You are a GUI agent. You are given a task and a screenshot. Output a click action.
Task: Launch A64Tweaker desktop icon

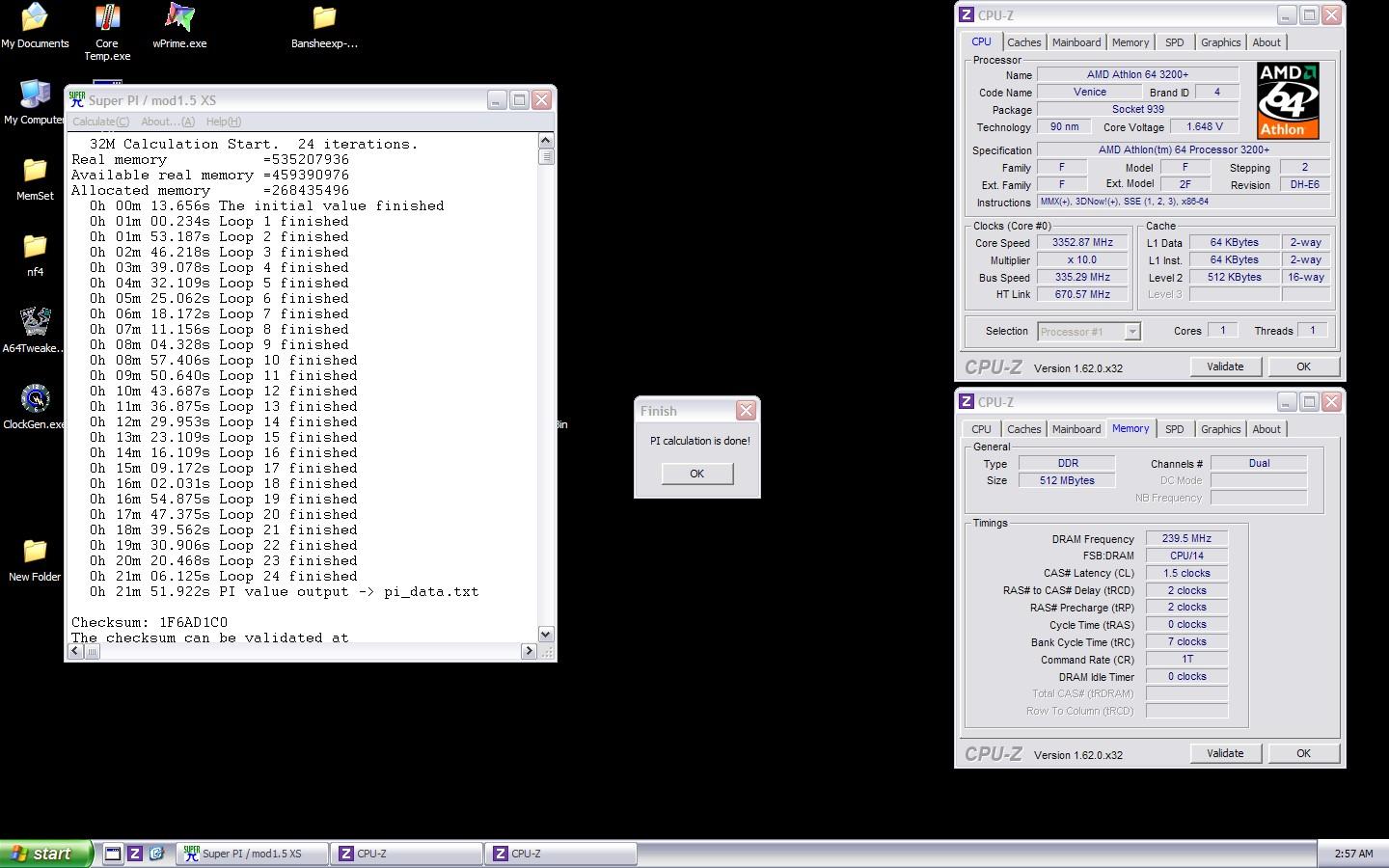pos(35,331)
